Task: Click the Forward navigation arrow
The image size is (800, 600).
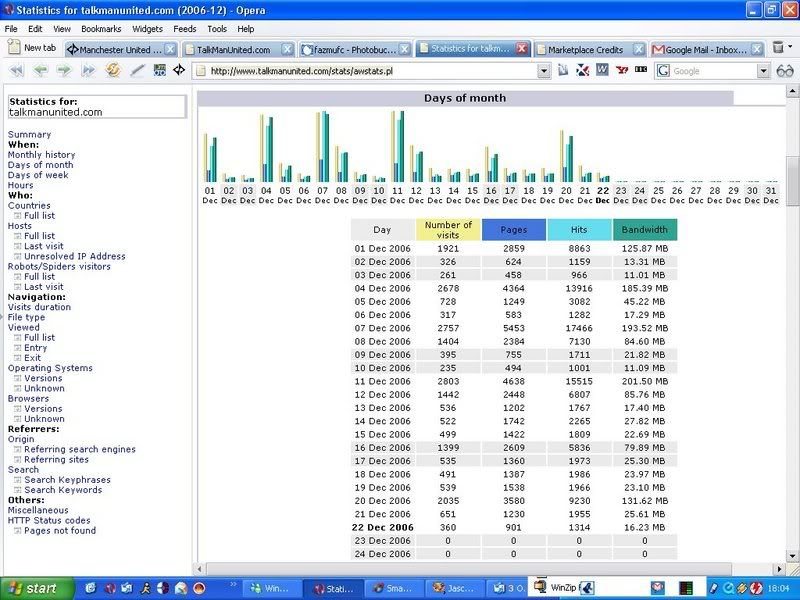Action: point(63,71)
